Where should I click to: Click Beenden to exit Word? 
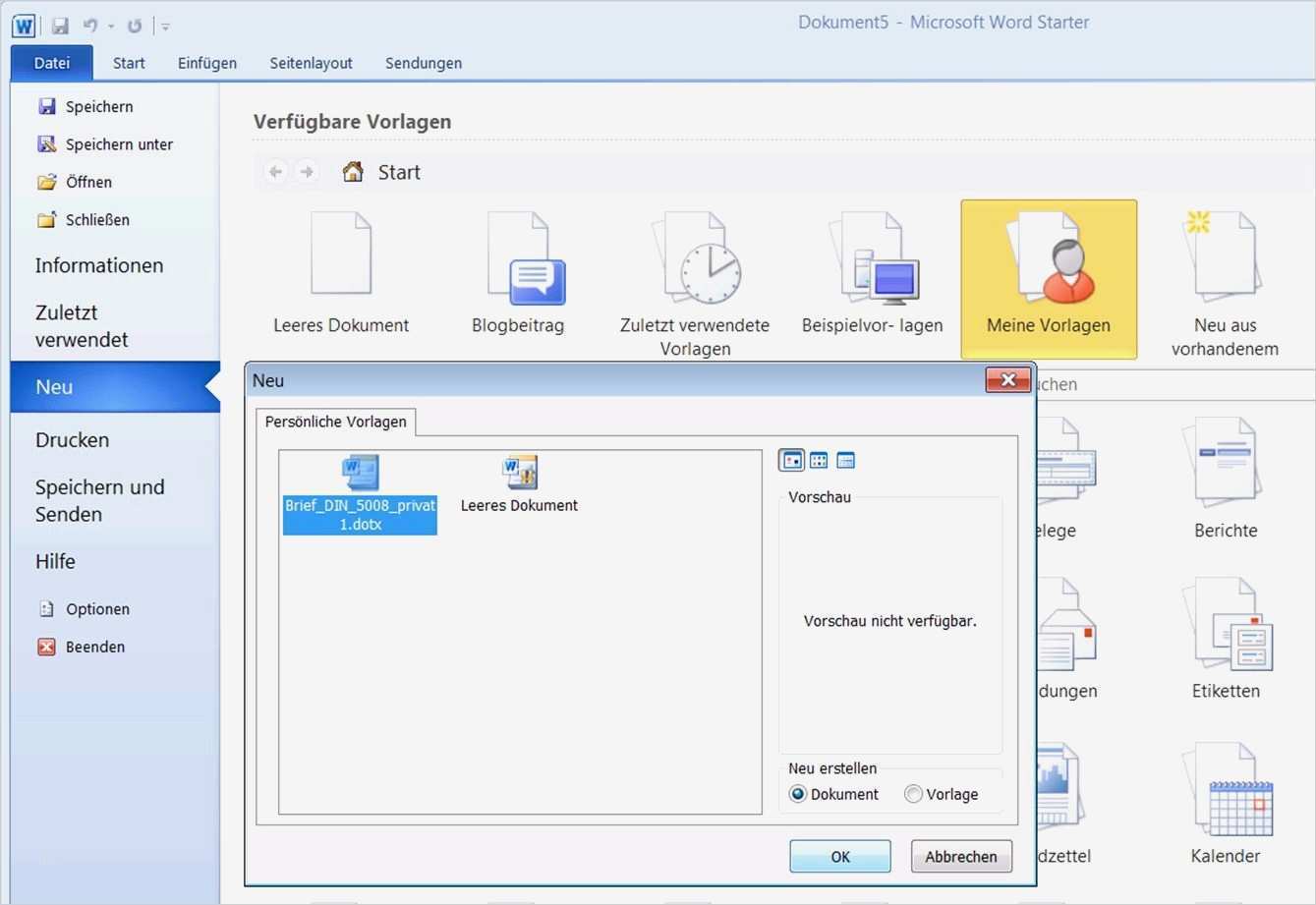tap(82, 647)
